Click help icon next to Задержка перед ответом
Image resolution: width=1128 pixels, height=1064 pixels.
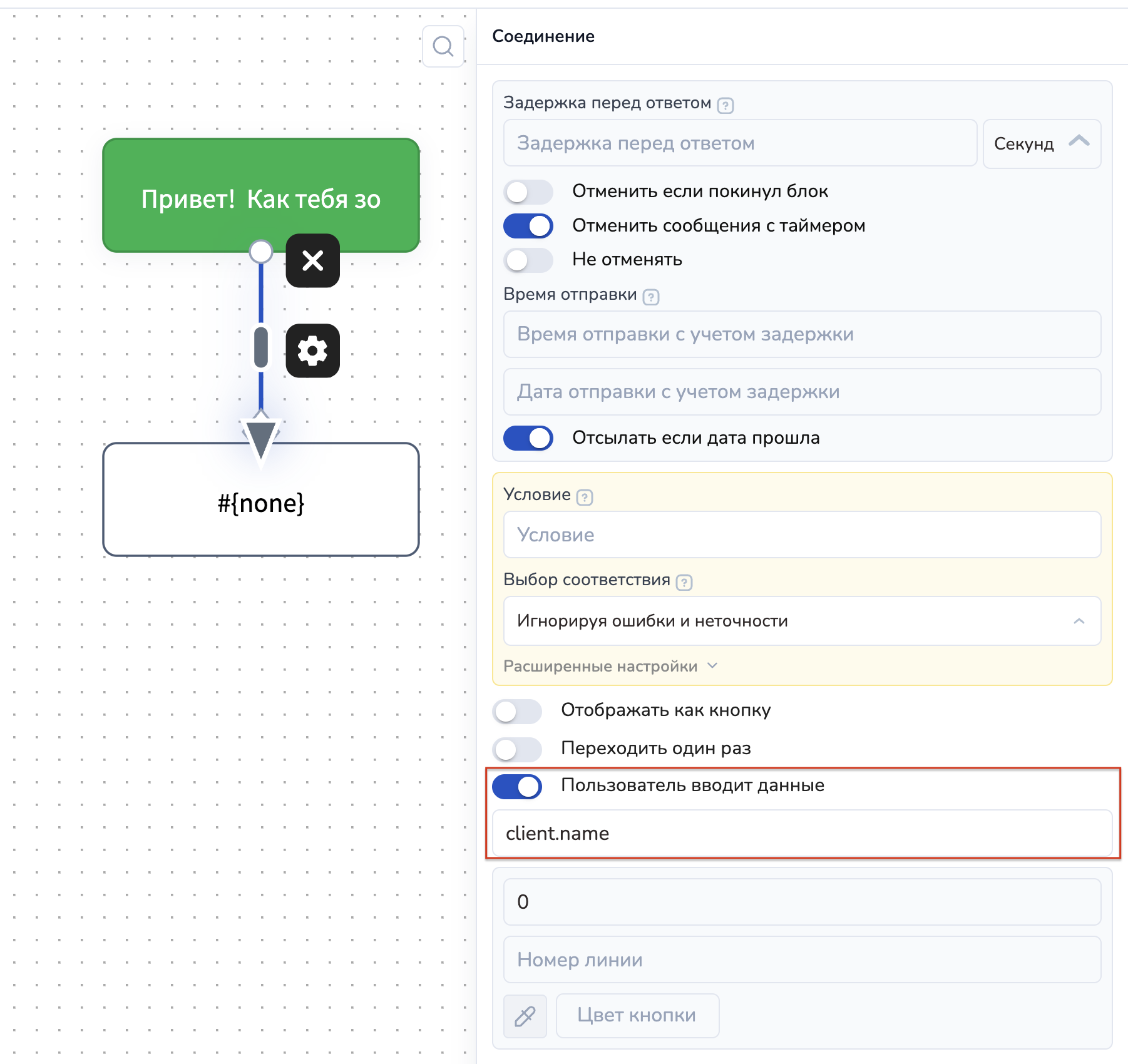[725, 105]
